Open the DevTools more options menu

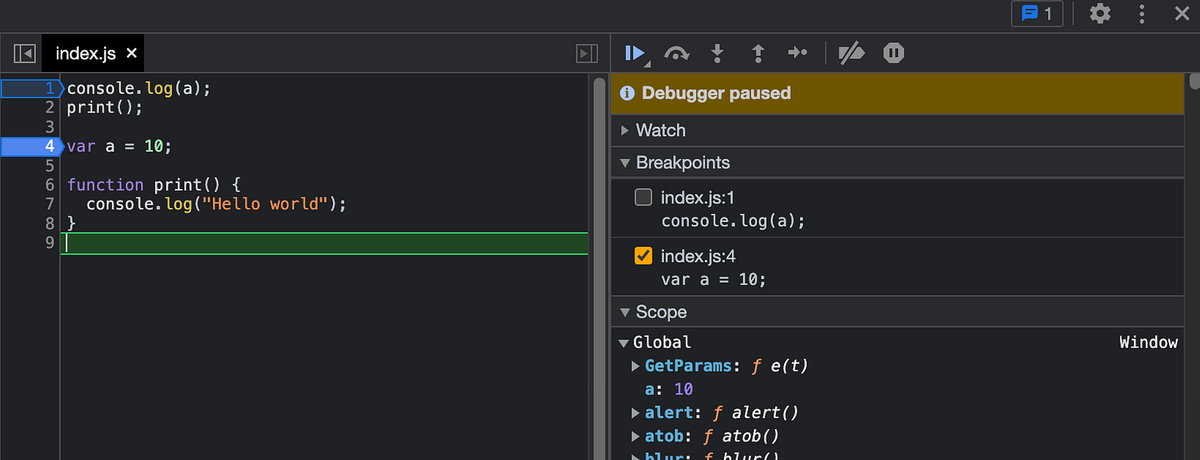[x=1142, y=14]
